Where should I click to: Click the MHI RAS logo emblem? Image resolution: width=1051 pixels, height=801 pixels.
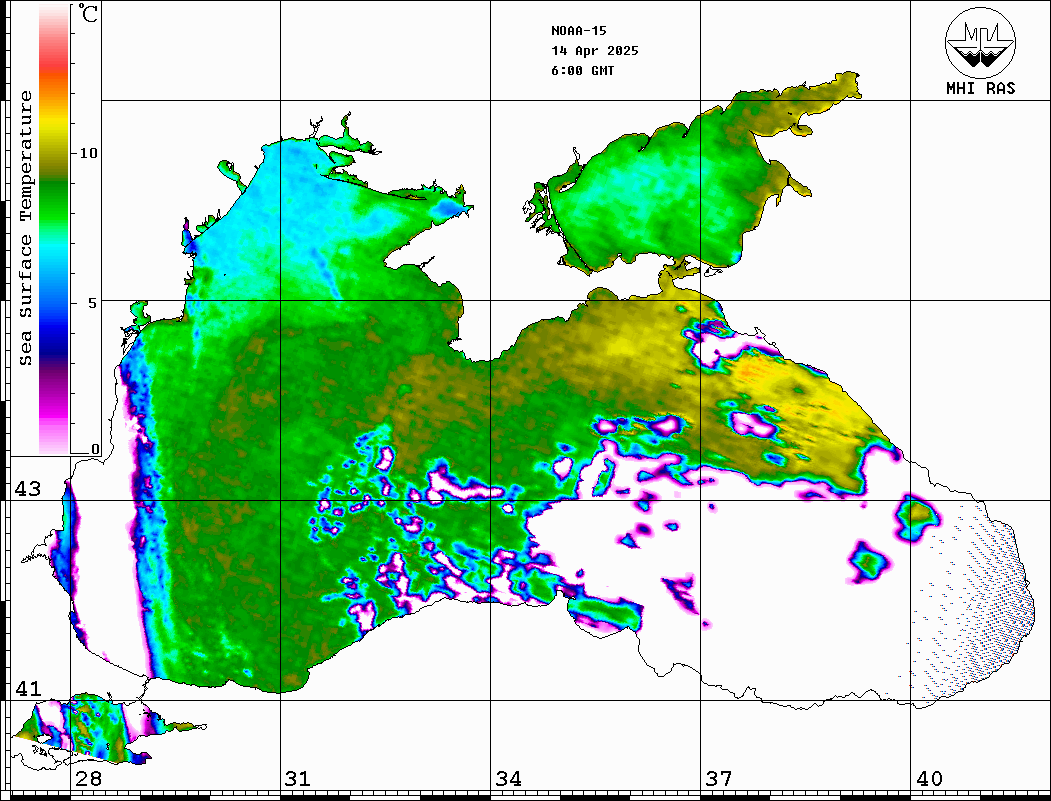pyautogui.click(x=981, y=42)
